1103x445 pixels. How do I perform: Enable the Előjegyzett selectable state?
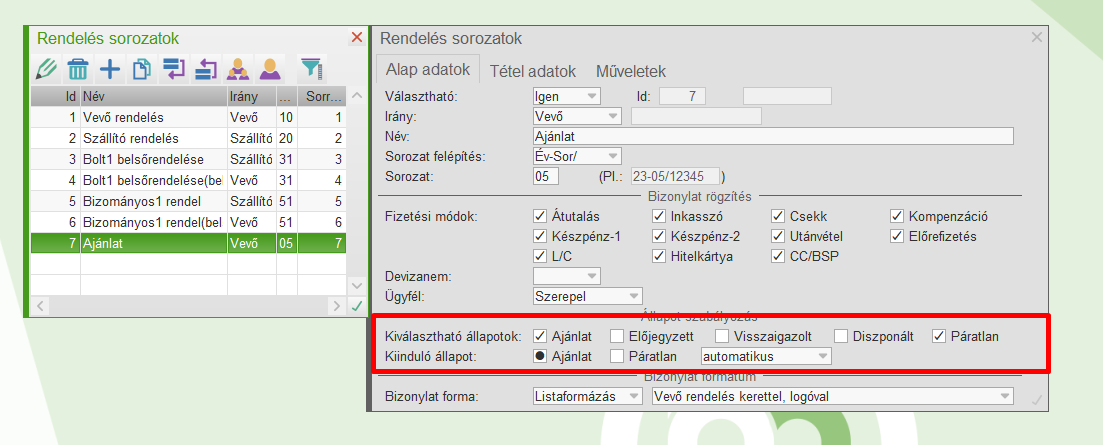[617, 336]
